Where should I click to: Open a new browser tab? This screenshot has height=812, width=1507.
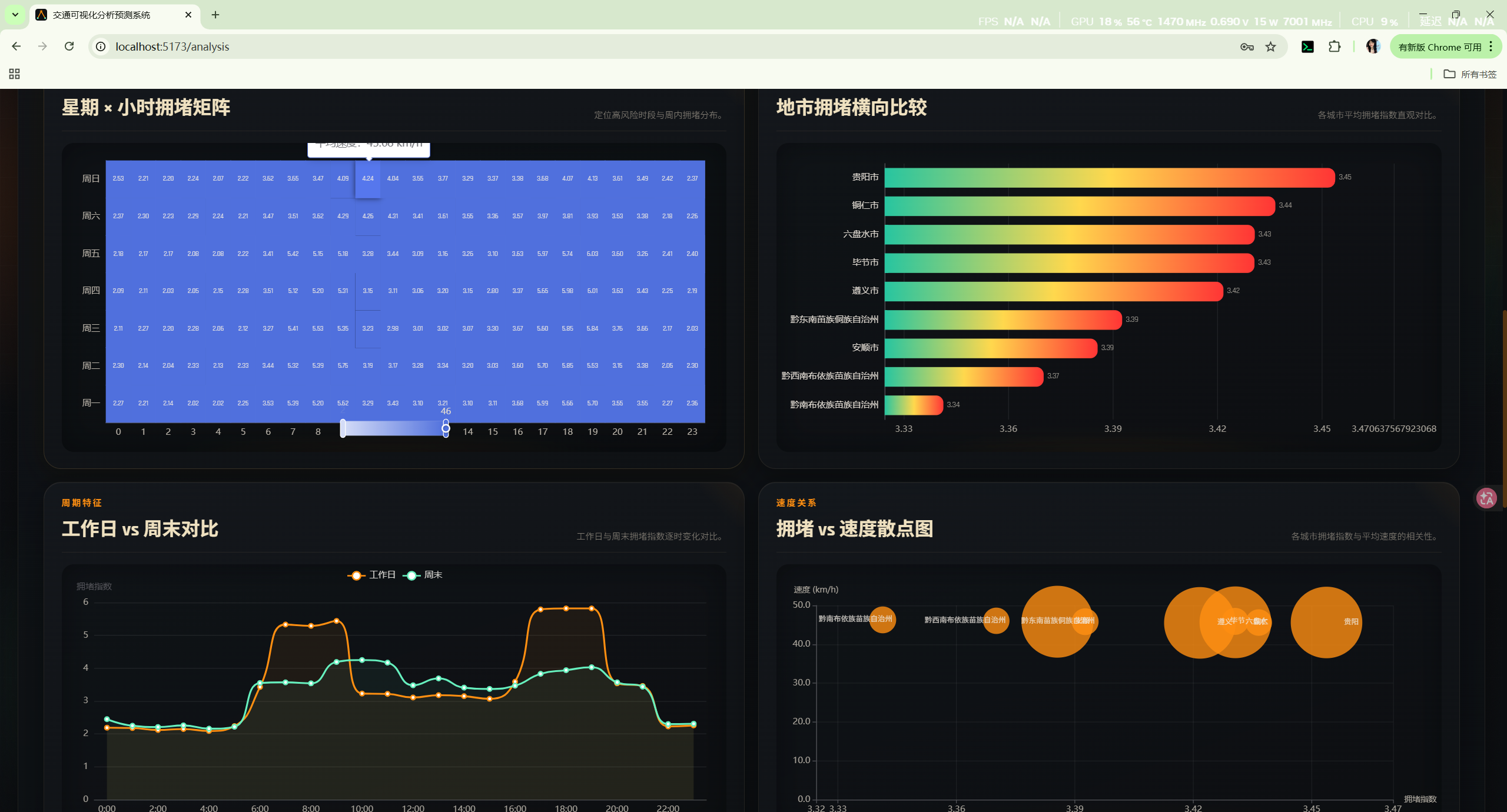tap(215, 15)
